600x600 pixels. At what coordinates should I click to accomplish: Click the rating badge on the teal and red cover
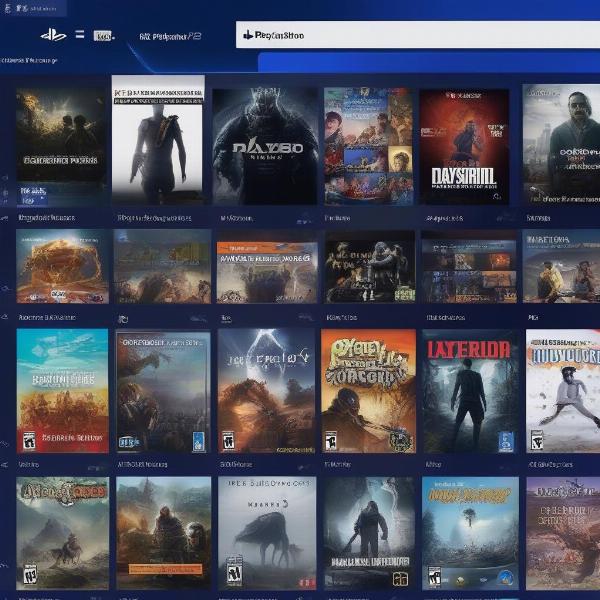29,441
